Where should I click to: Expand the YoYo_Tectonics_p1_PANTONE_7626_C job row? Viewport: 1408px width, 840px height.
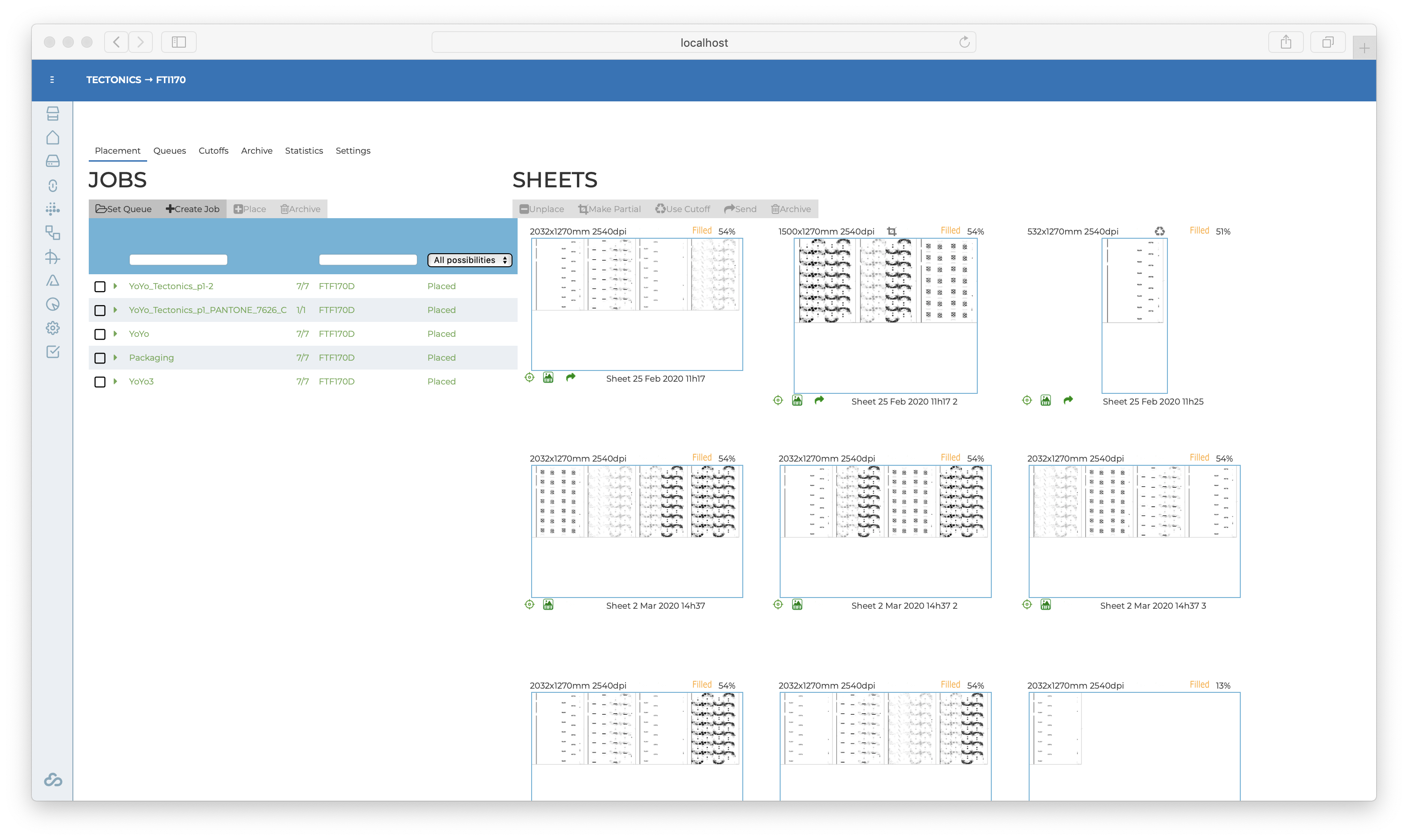(115, 310)
